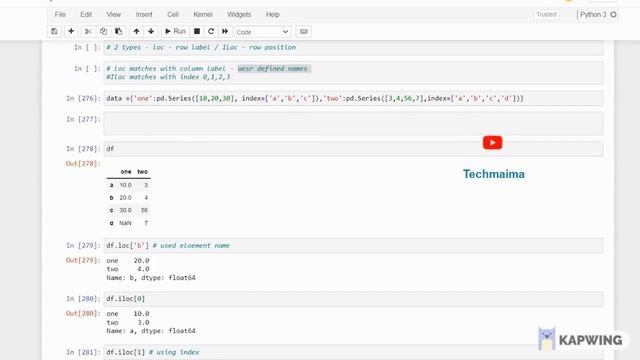Screen dimensions: 640x360
Task: Open the Help menu
Action: [x=273, y=14]
